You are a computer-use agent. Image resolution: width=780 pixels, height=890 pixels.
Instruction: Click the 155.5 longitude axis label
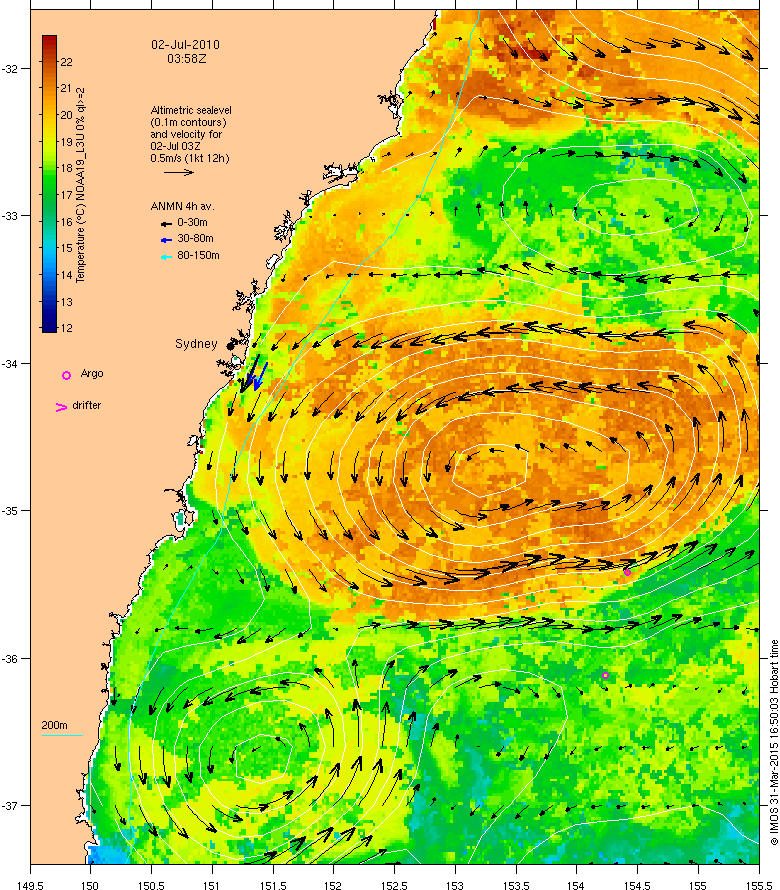pos(759,885)
